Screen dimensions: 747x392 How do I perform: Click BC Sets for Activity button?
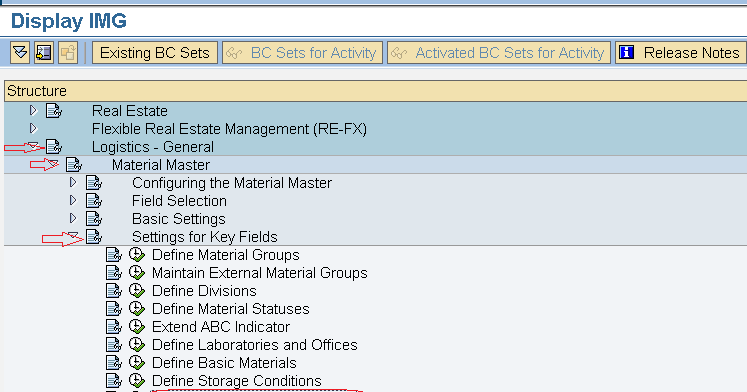pyautogui.click(x=303, y=52)
